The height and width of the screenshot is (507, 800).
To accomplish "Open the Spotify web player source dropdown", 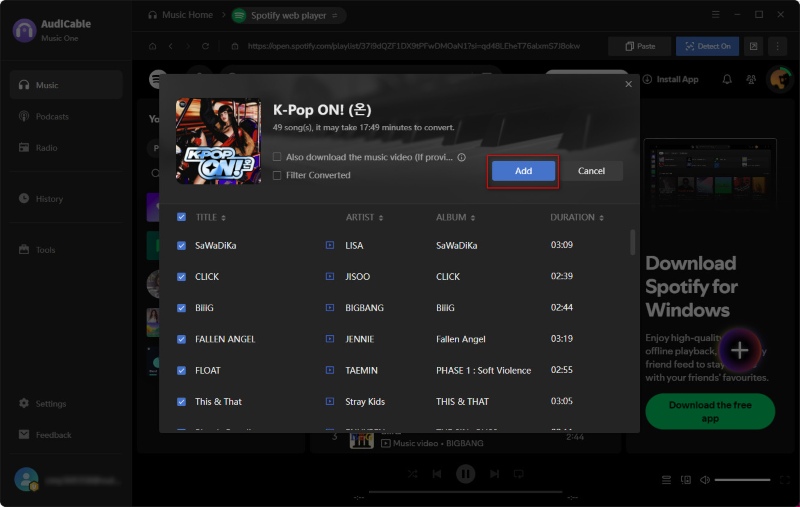I will click(288, 15).
